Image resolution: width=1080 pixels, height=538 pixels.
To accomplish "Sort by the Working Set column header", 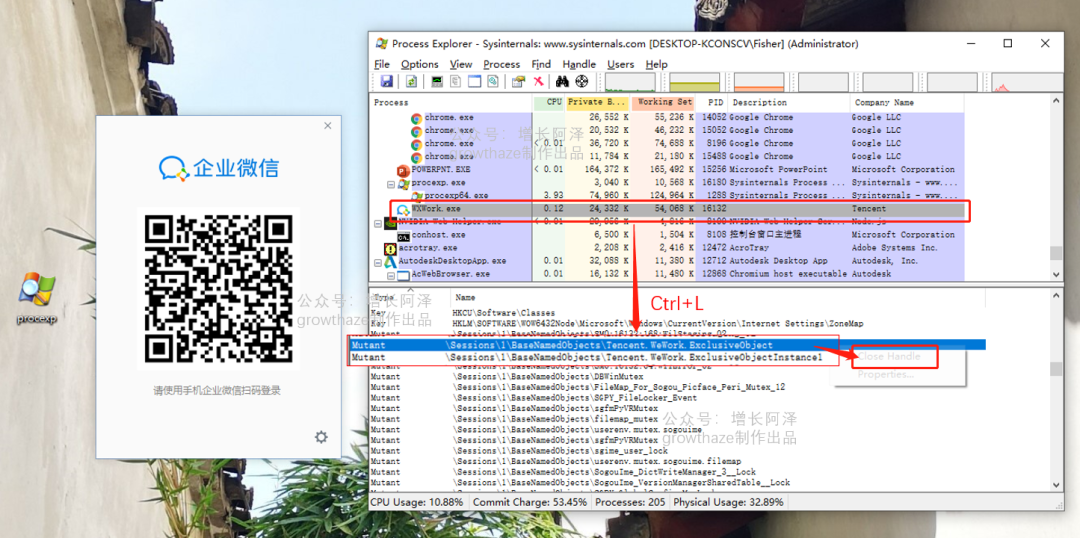I will 664,102.
